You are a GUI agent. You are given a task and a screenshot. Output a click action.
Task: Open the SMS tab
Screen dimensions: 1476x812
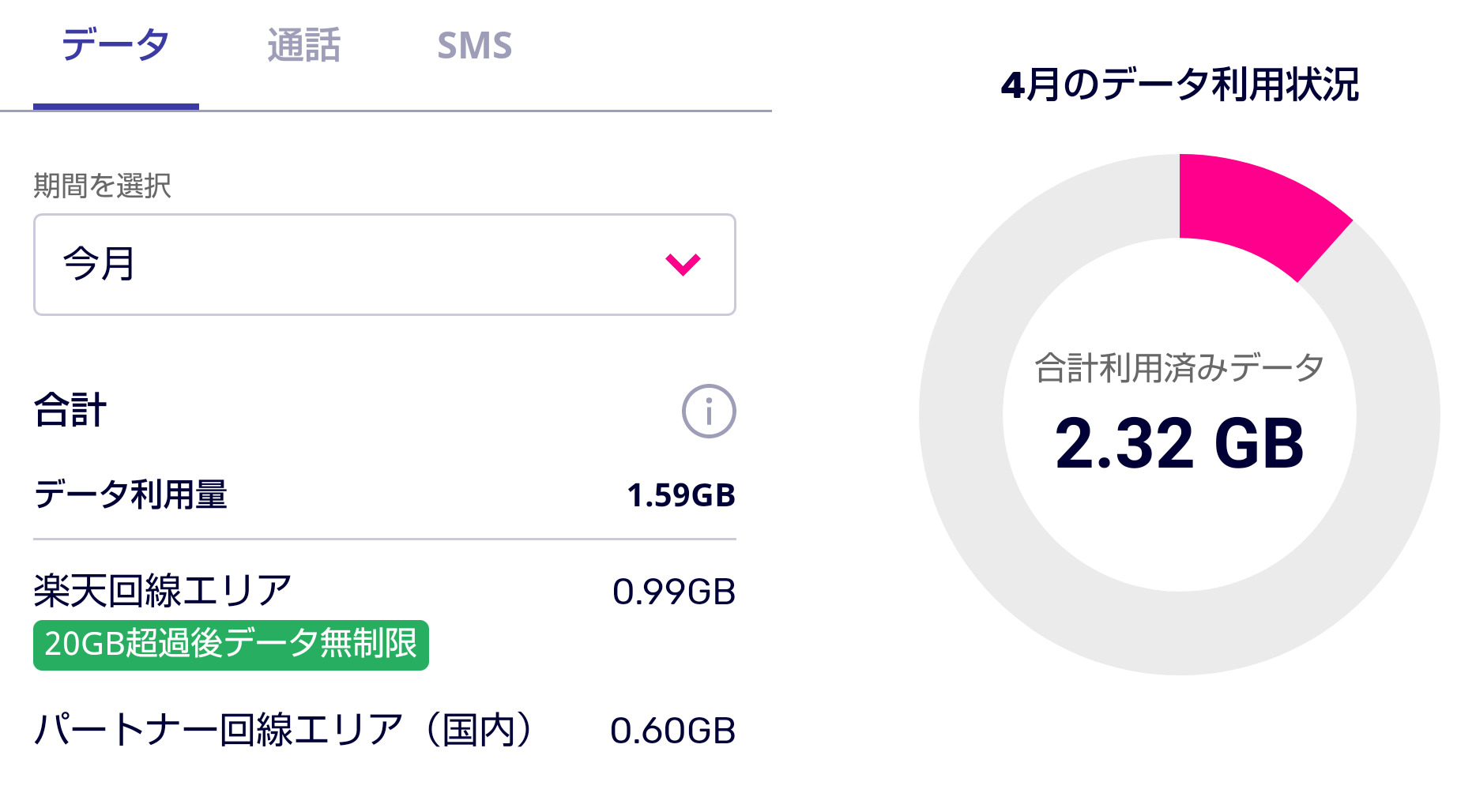pyautogui.click(x=474, y=46)
